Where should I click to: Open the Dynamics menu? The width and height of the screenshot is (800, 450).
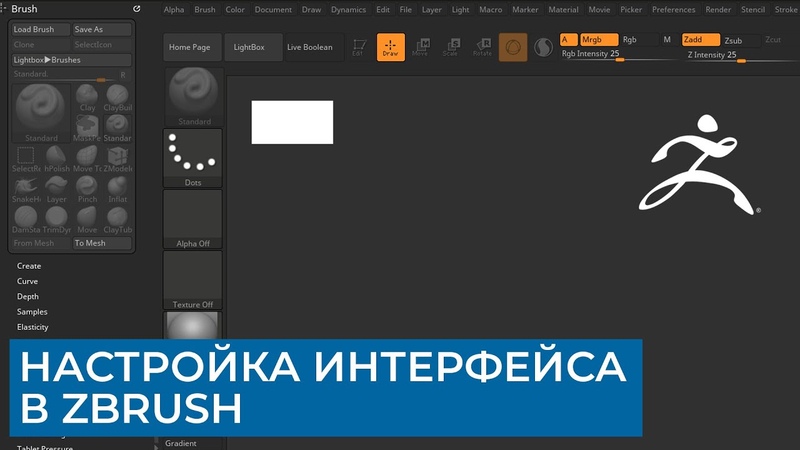coord(348,9)
